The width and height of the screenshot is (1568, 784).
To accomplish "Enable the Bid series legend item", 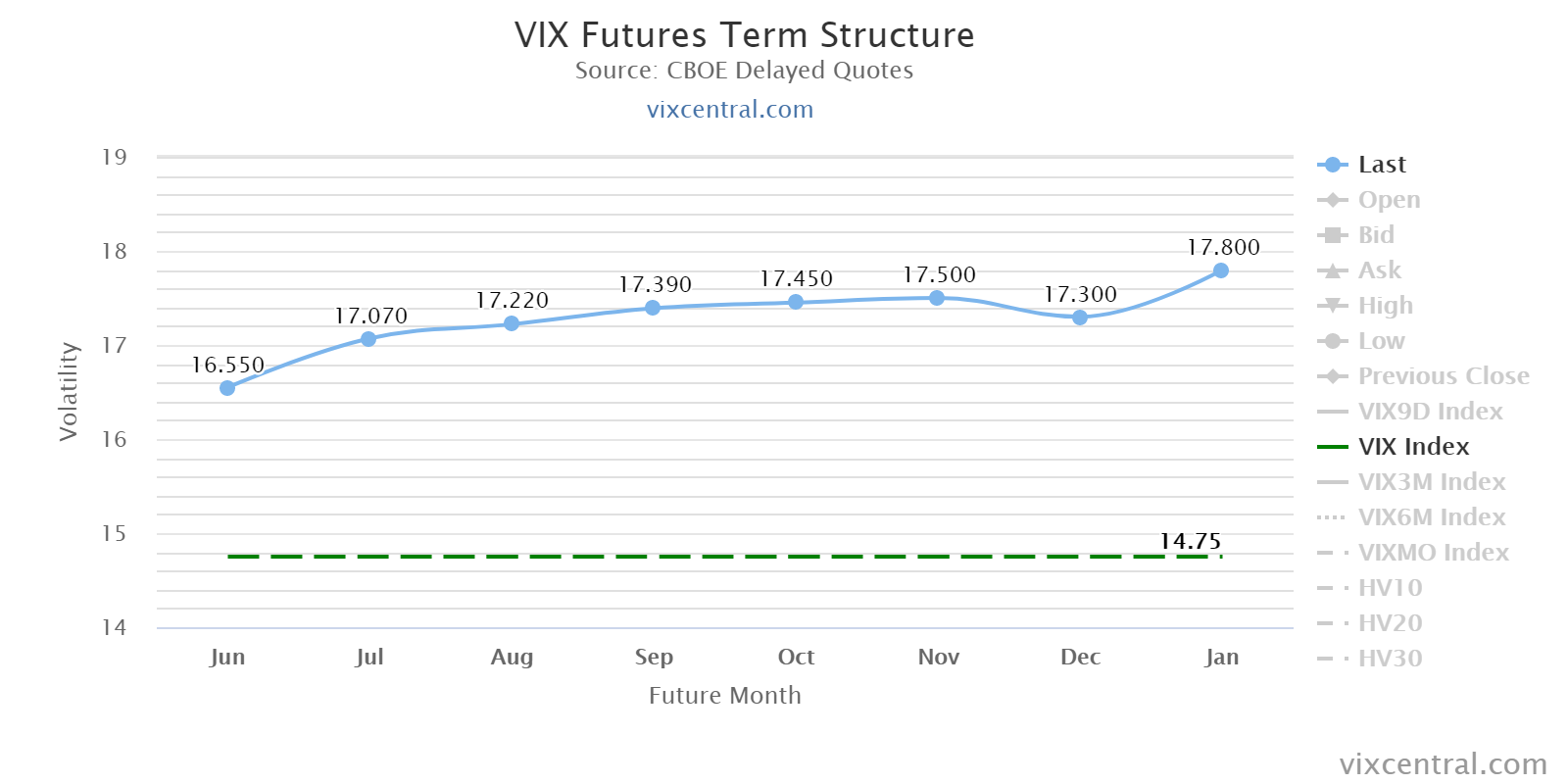I will 1375,235.
